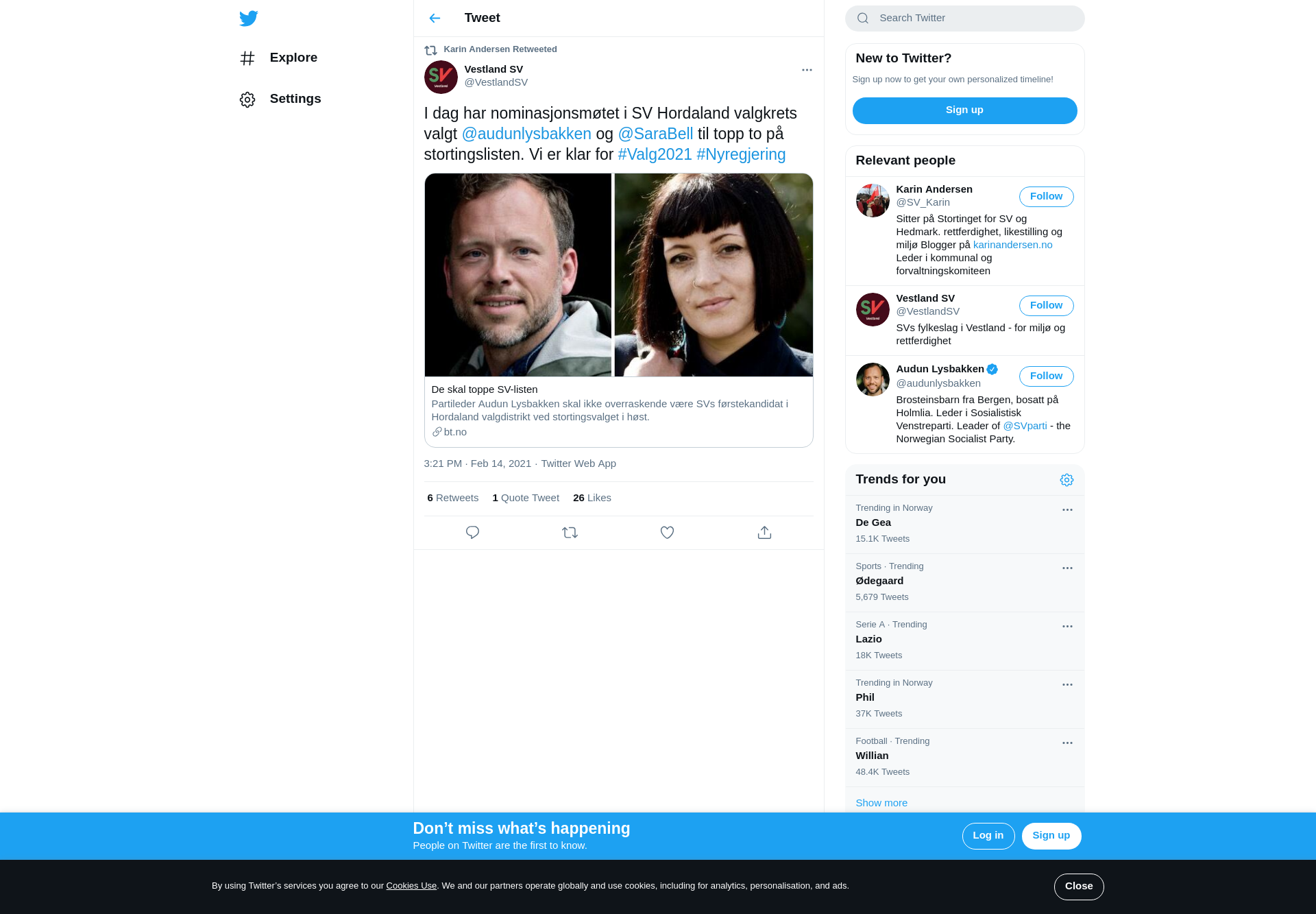Show more trends
This screenshot has width=1316, height=914.
(x=881, y=803)
